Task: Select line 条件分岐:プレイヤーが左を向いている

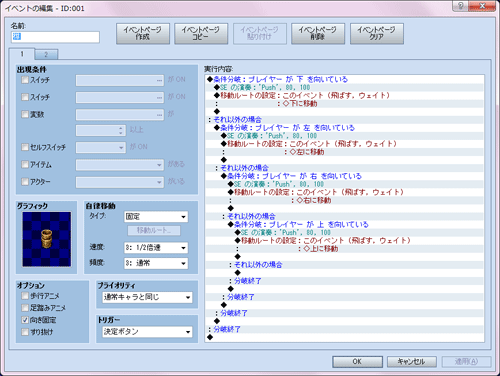Action: (344, 128)
